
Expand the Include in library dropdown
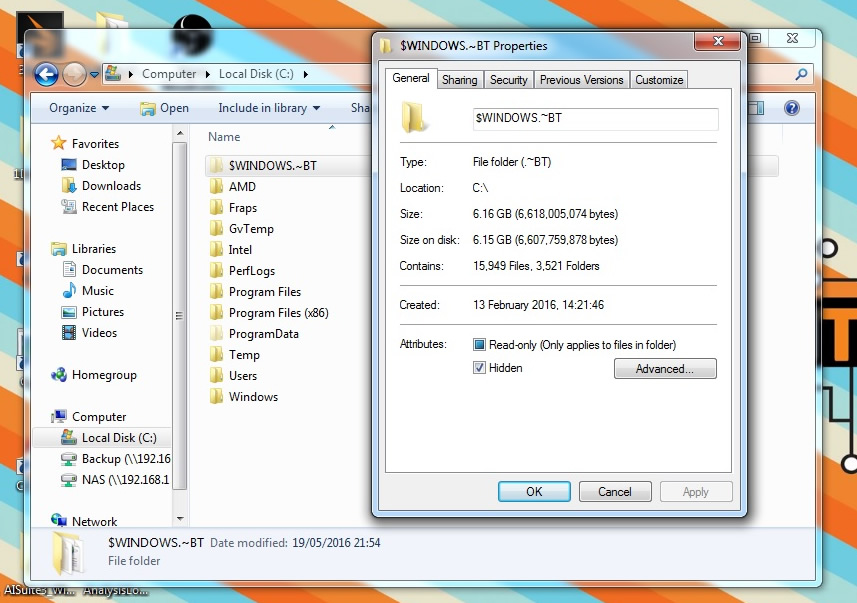pos(269,108)
